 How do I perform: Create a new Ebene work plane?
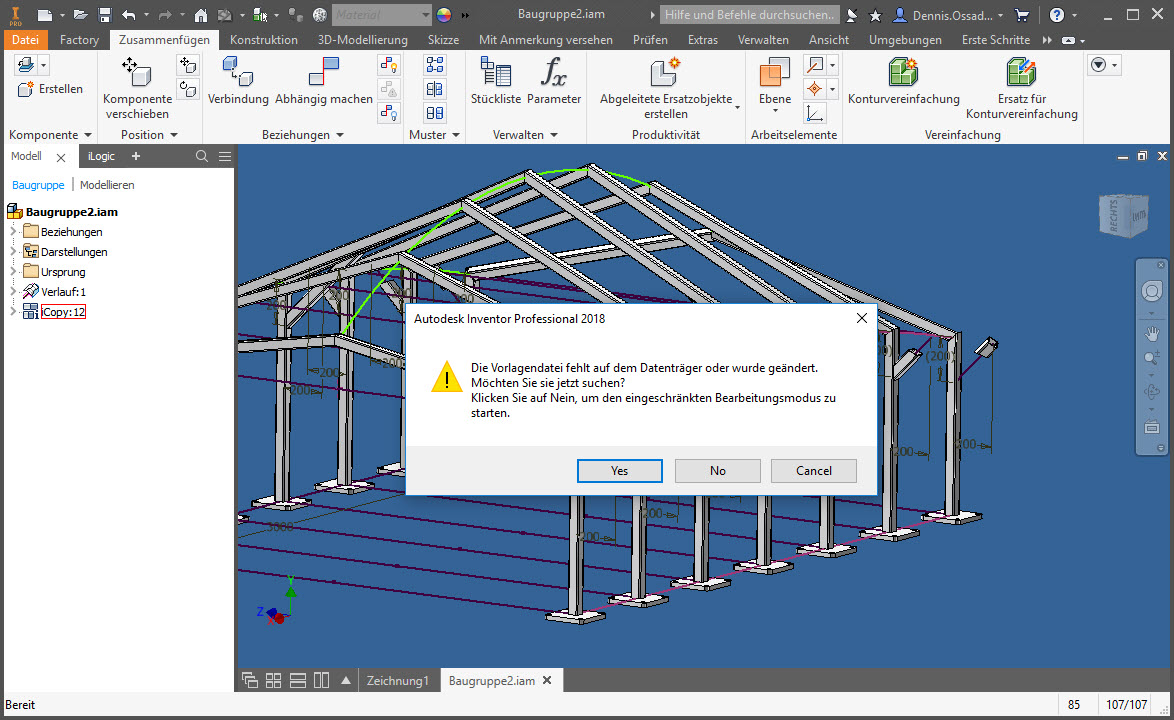coord(773,80)
